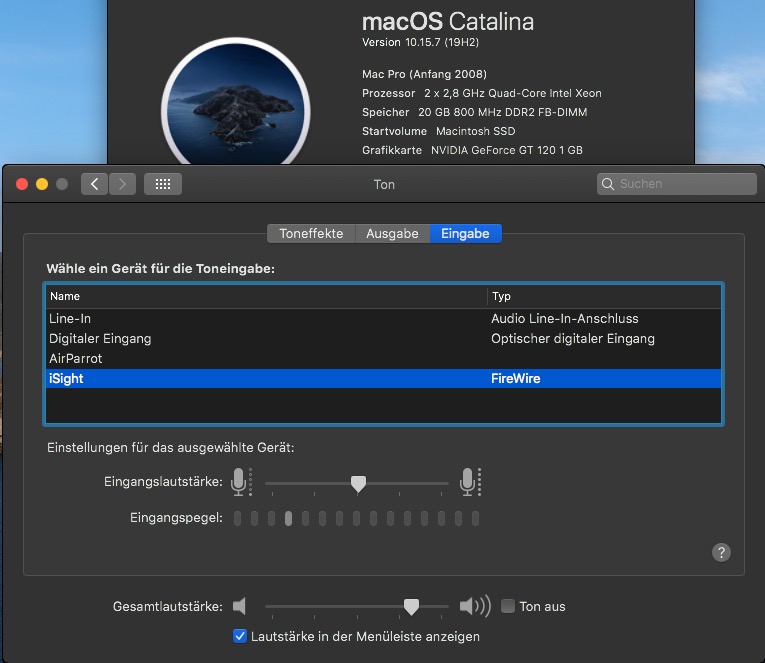This screenshot has height=663, width=765.
Task: Switch to the Ausgabe tab
Action: pos(392,234)
